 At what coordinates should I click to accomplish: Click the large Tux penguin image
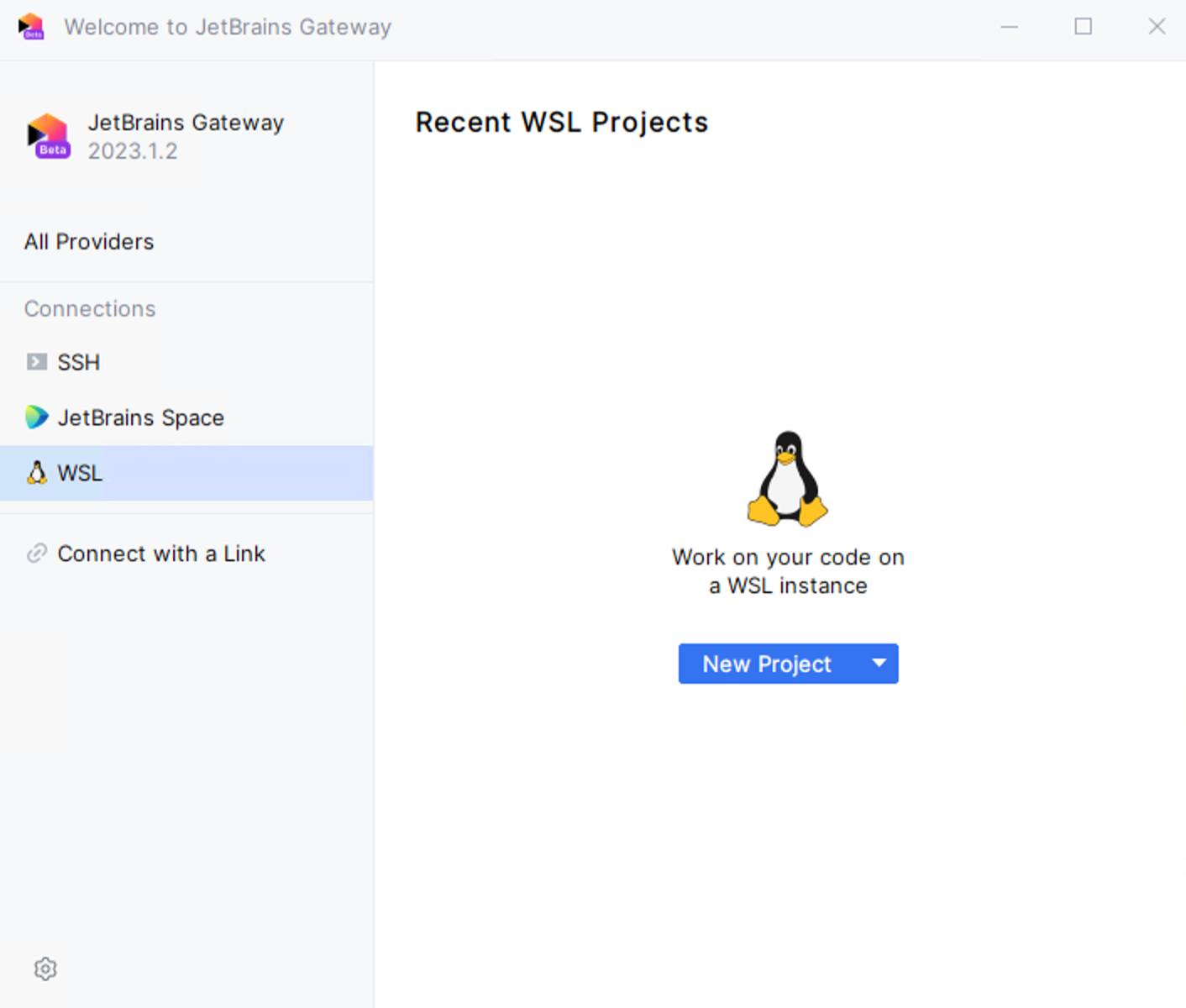[x=788, y=479]
